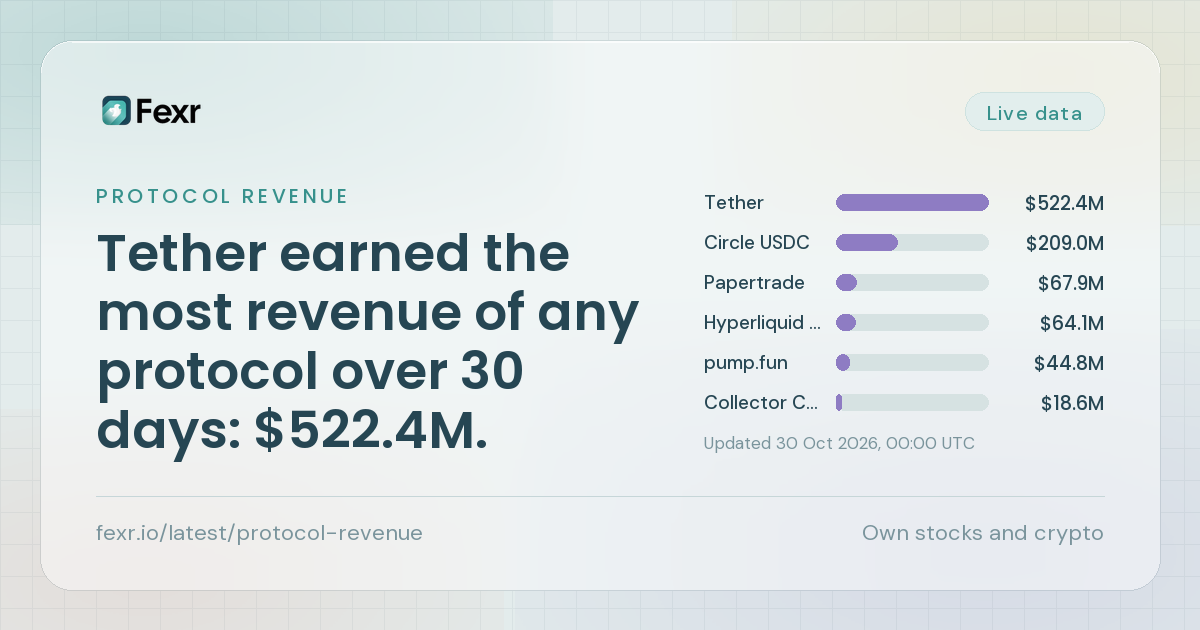Click the Own stocks and crypto tagline
The height and width of the screenshot is (630, 1200).
983,533
